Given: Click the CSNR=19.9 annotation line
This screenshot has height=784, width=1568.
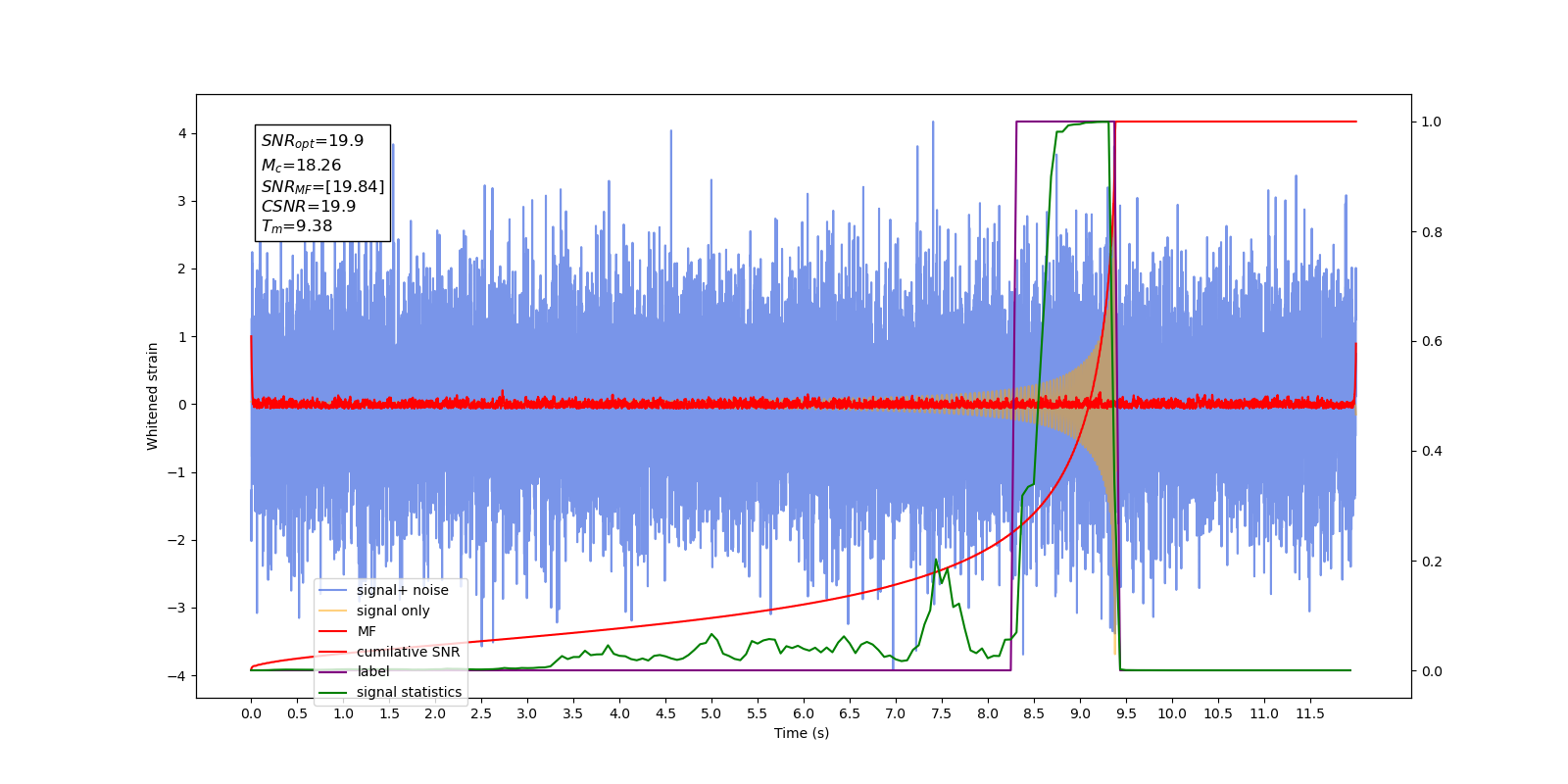Looking at the screenshot, I should [x=309, y=206].
